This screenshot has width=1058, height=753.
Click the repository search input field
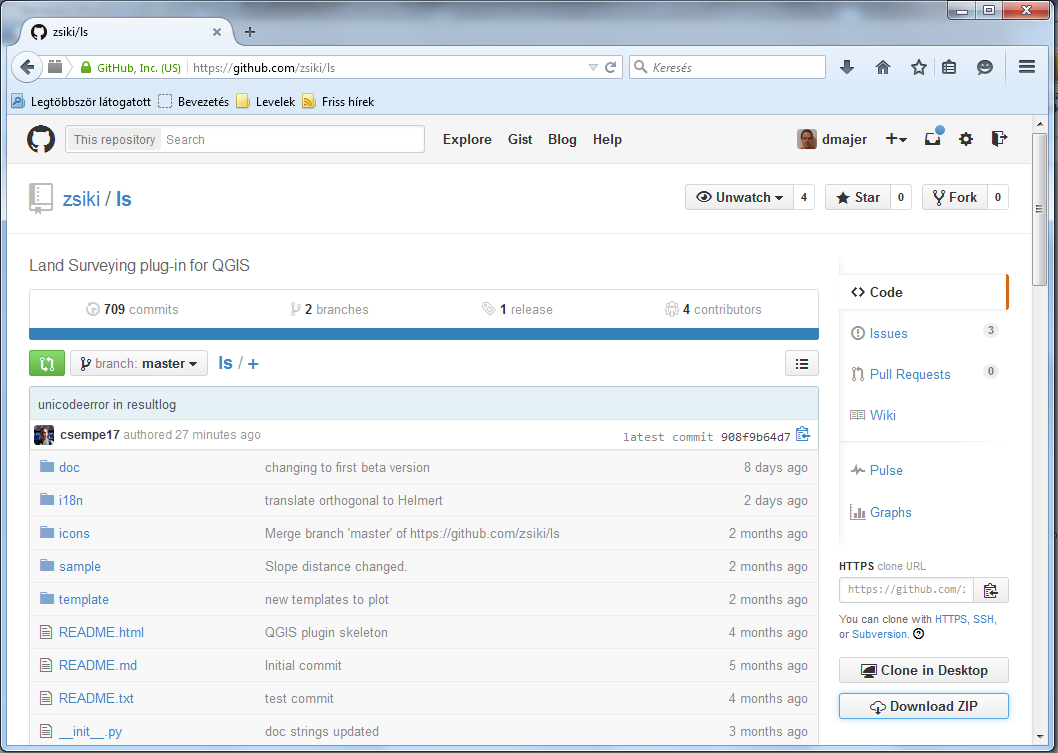[x=290, y=139]
